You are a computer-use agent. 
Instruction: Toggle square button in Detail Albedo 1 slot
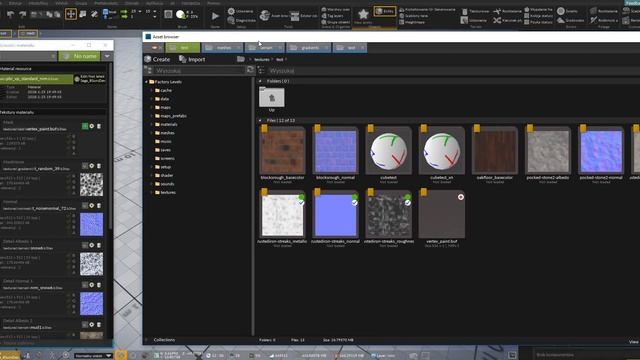[85, 245]
